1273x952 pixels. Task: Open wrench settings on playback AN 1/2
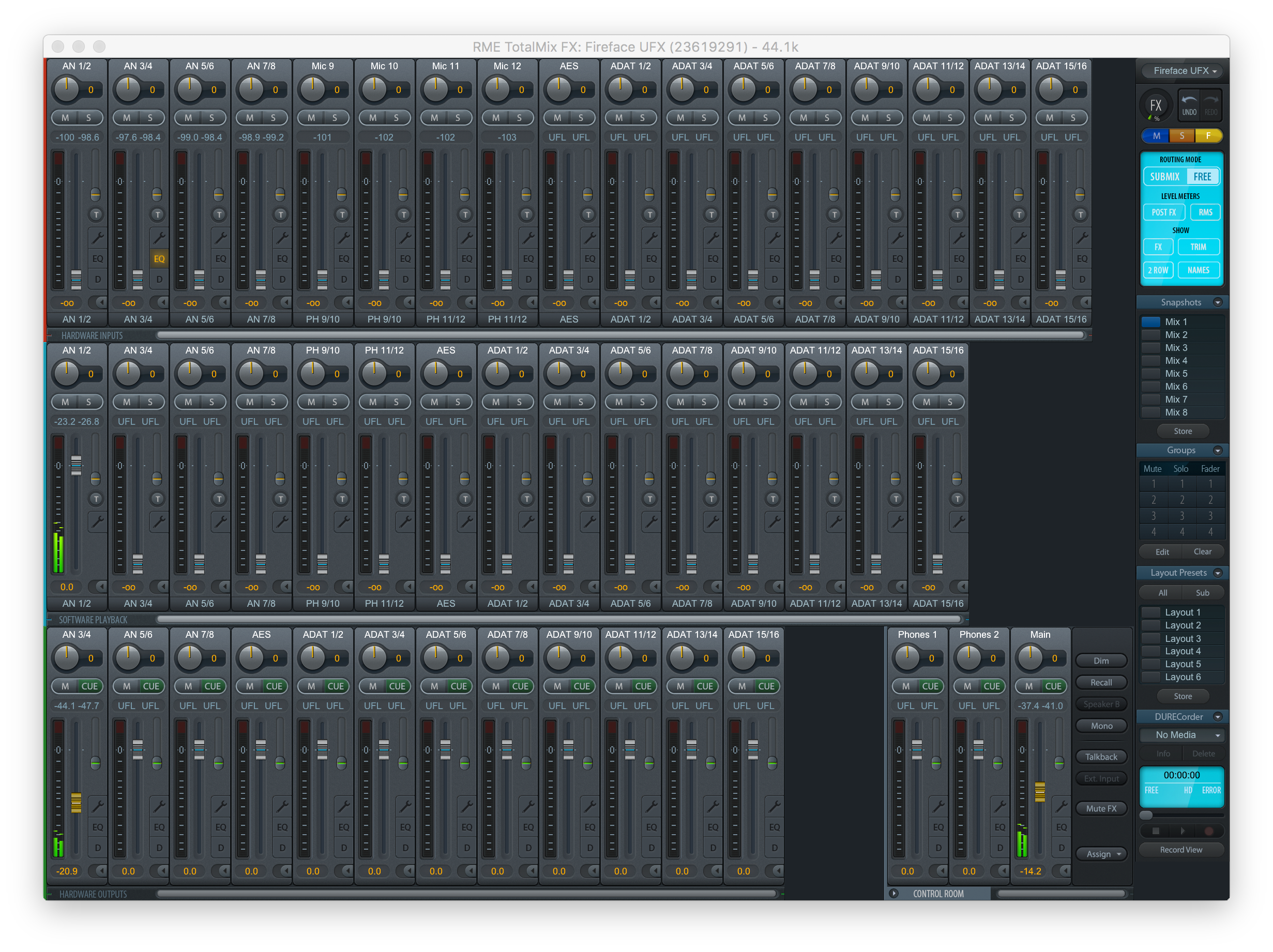tap(97, 521)
